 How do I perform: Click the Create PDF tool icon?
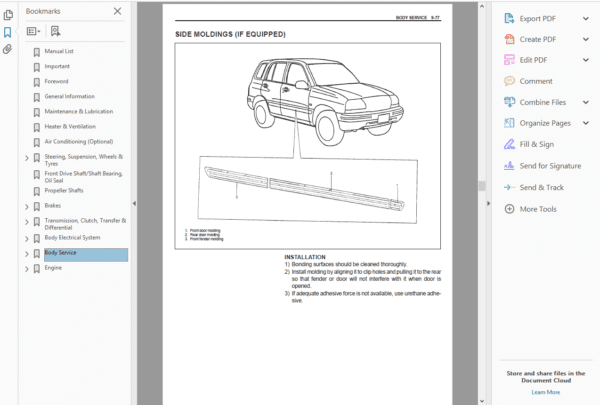pos(509,39)
